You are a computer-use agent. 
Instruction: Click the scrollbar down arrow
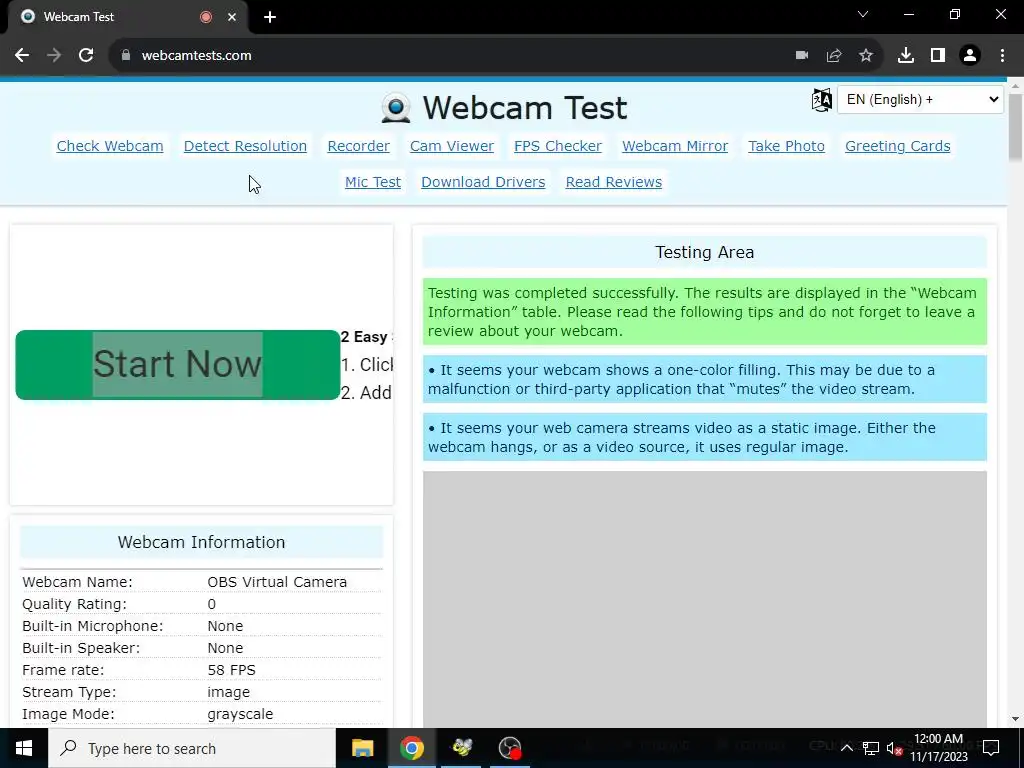pos(1016,720)
